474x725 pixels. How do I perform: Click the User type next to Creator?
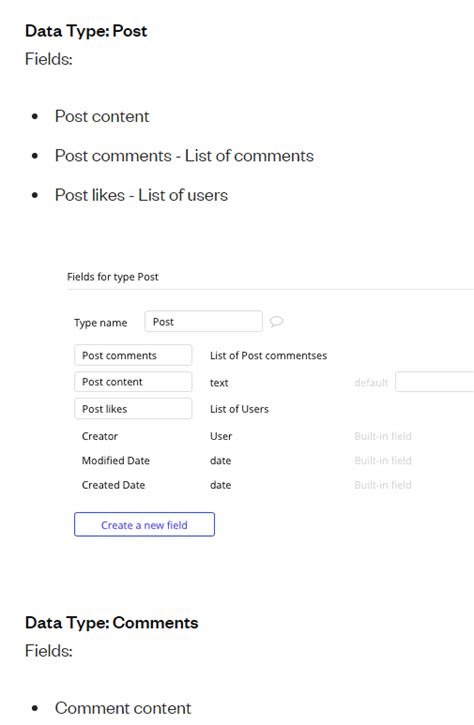221,436
